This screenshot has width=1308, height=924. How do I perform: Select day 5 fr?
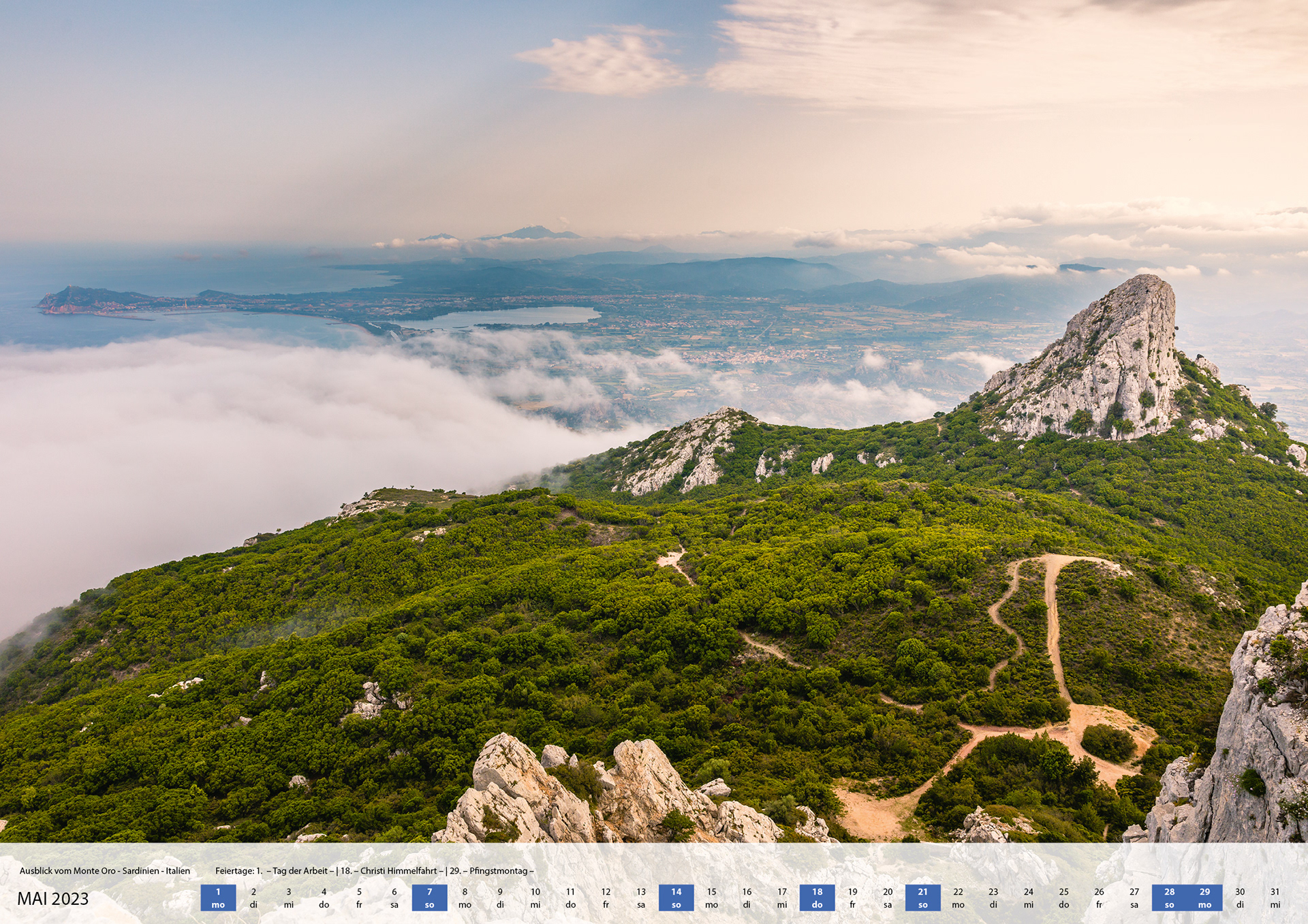pyautogui.click(x=359, y=897)
